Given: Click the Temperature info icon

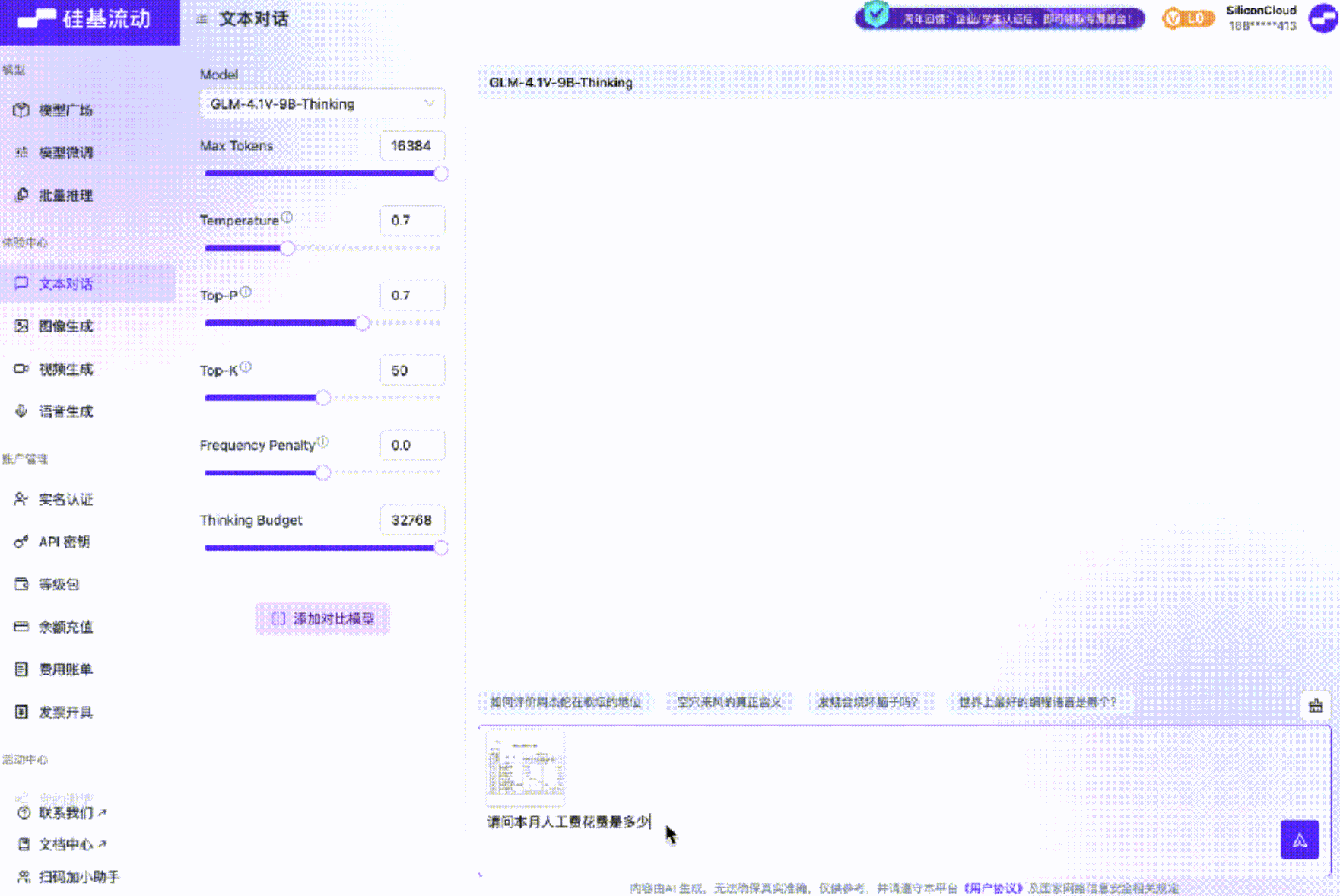Looking at the screenshot, I should [x=287, y=217].
